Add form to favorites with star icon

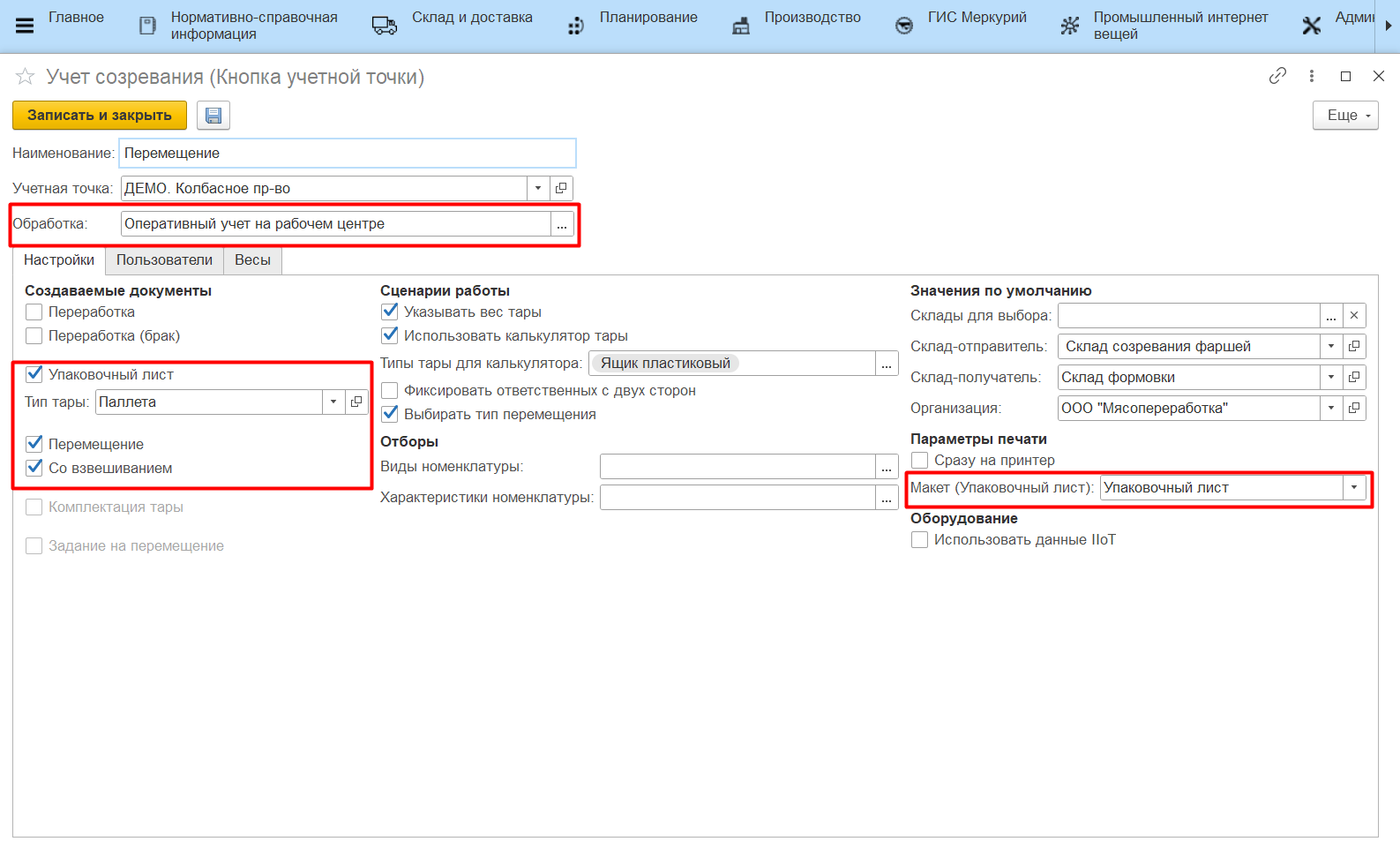coord(25,77)
